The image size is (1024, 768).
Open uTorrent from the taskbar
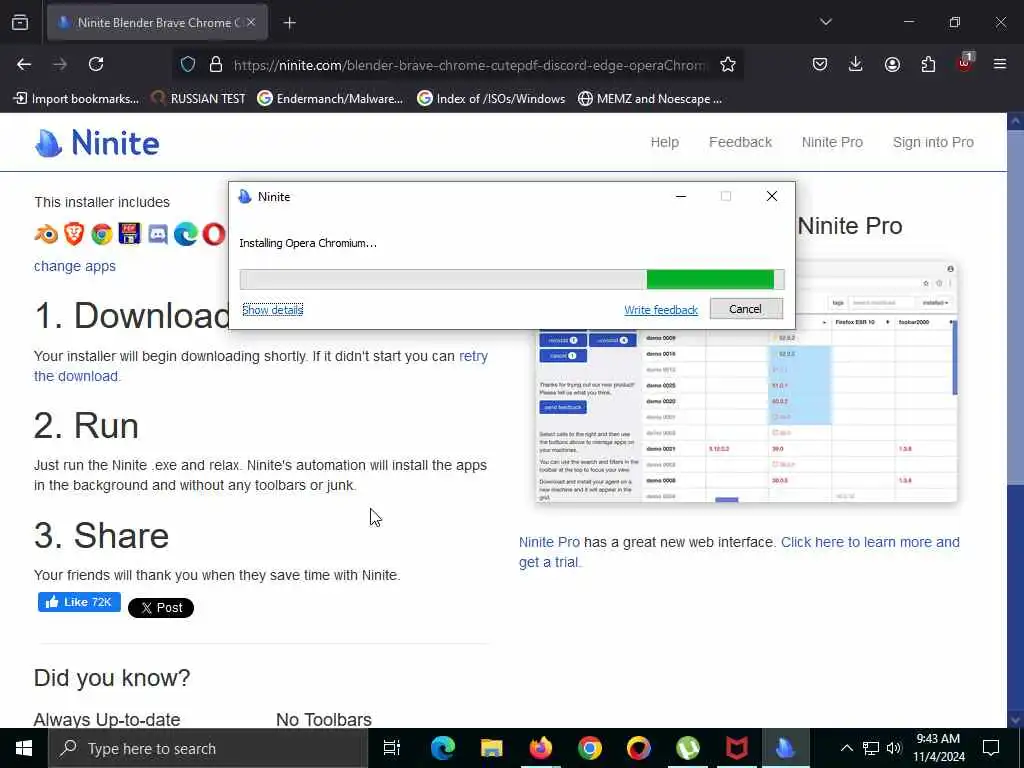pyautogui.click(x=688, y=748)
